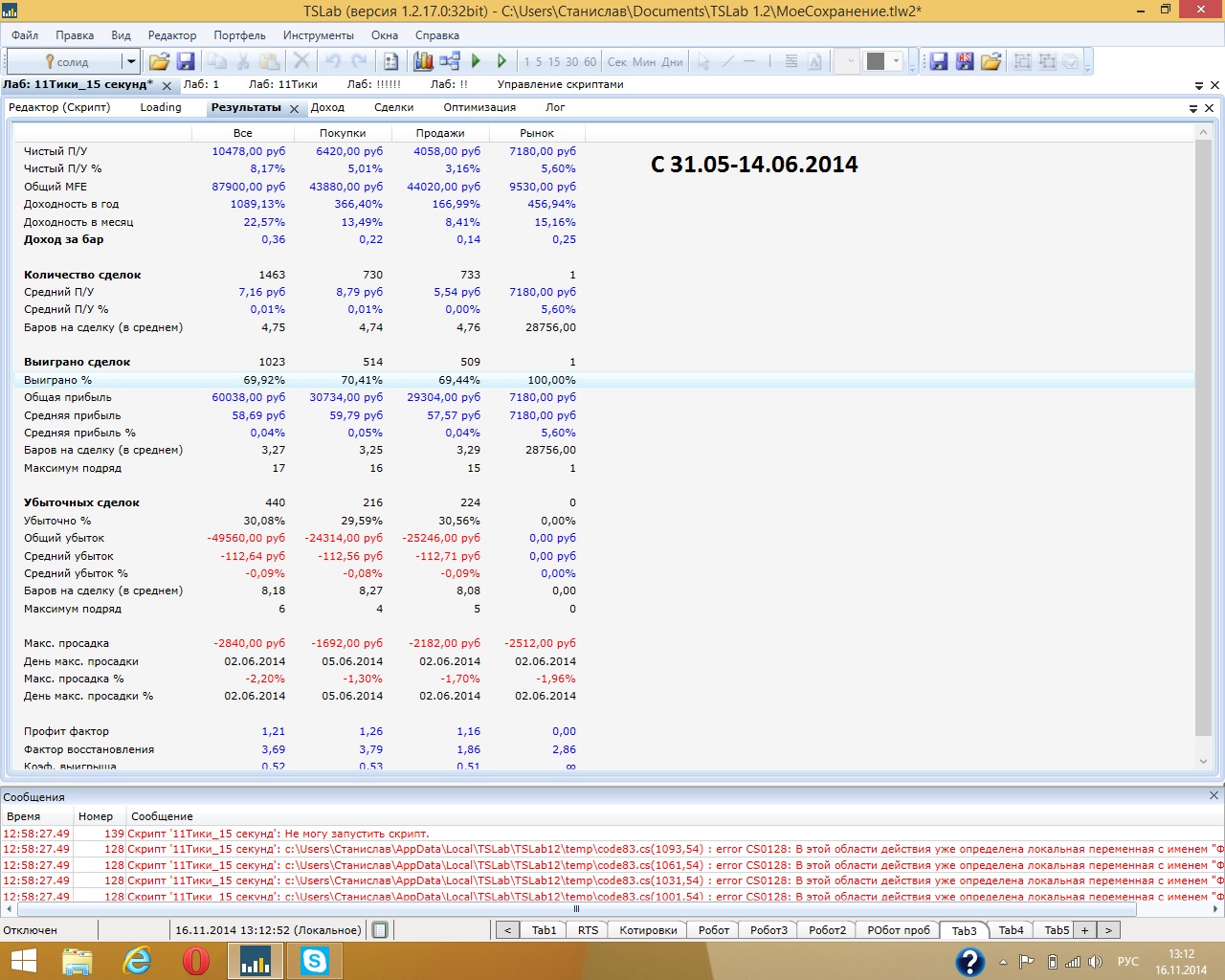Click the status bar log icon
Viewport: 1225px width, 980px height.
(x=380, y=929)
